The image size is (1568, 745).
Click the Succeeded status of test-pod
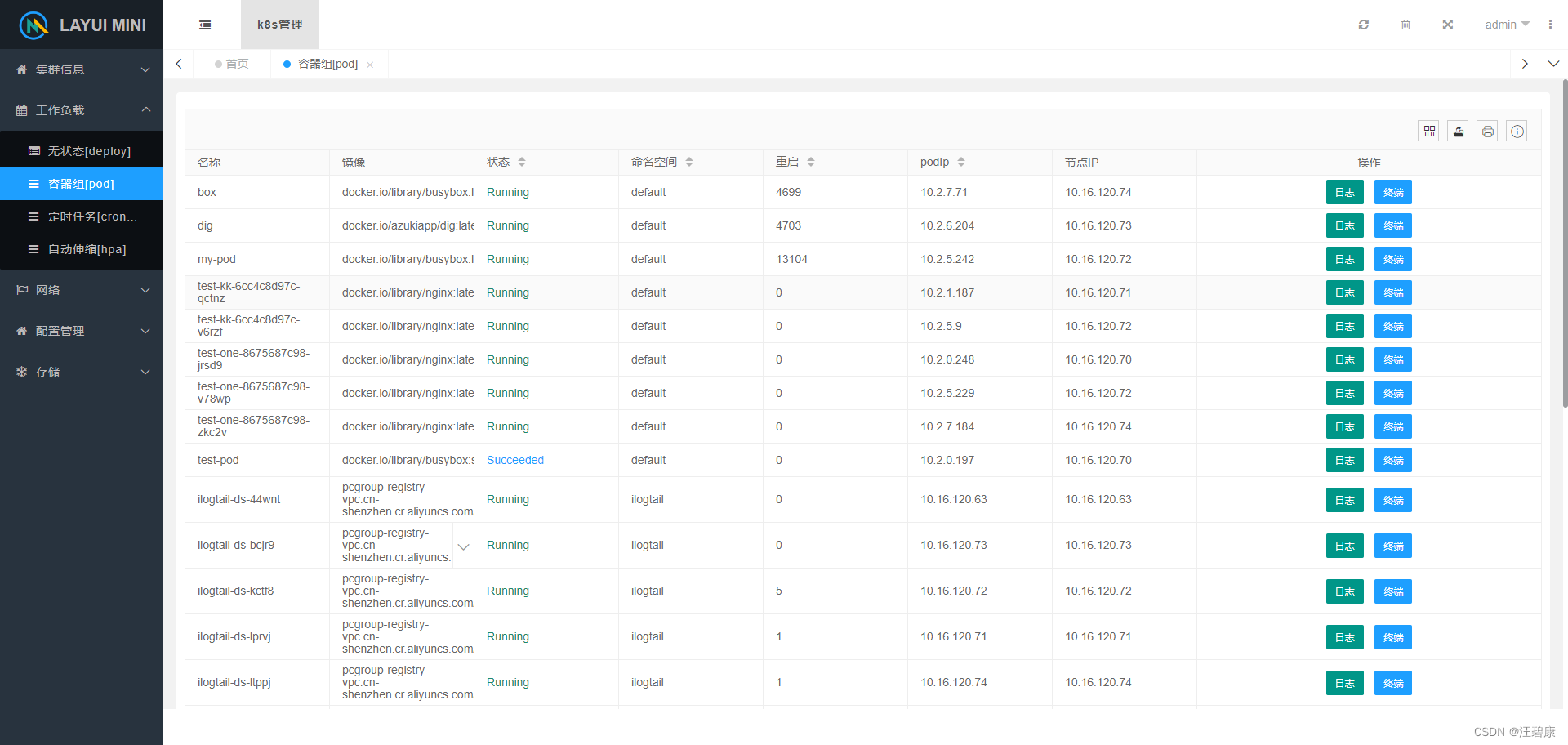[515, 460]
